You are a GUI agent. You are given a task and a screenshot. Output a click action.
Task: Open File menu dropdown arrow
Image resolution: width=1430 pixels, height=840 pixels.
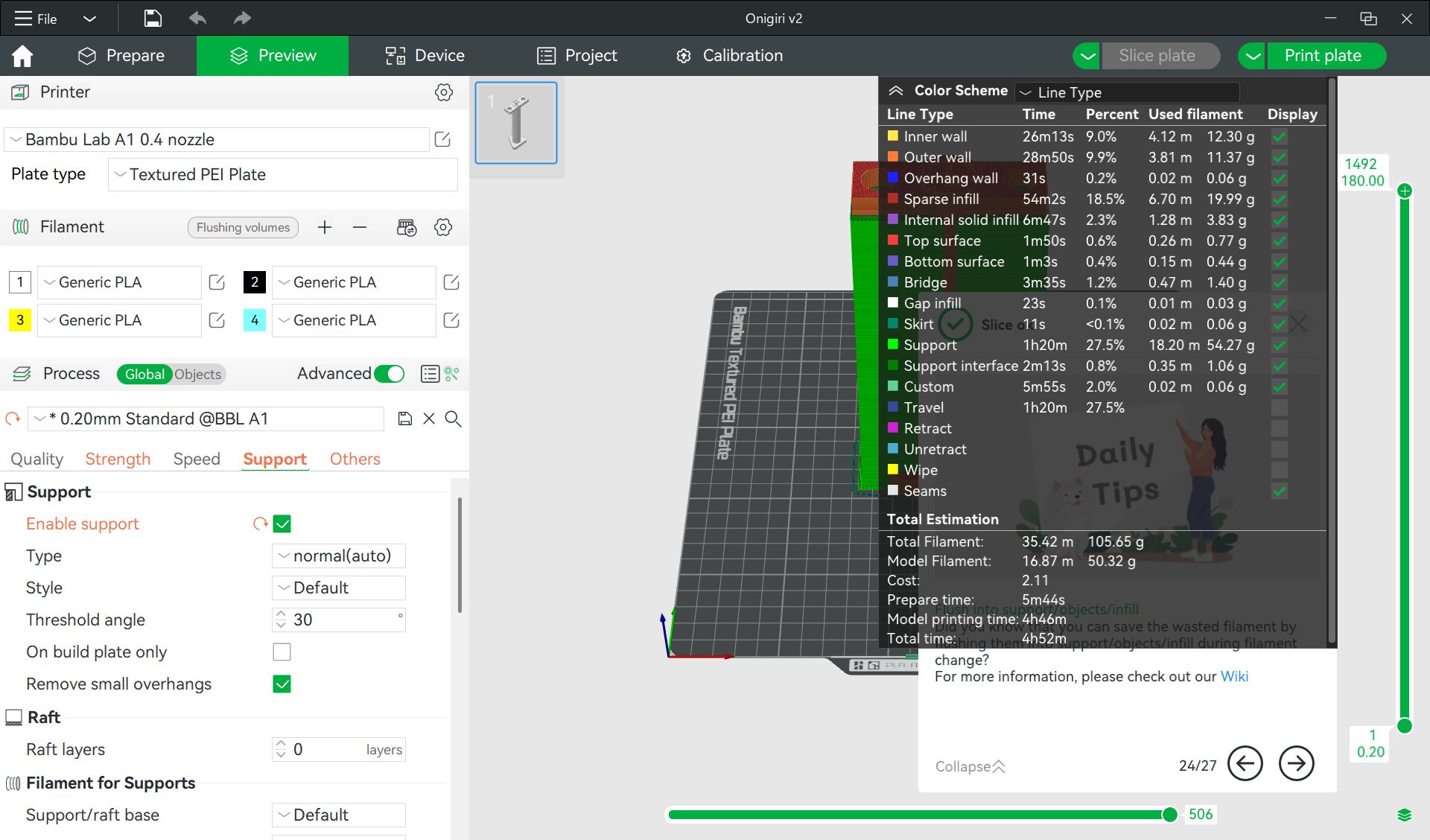tap(89, 19)
